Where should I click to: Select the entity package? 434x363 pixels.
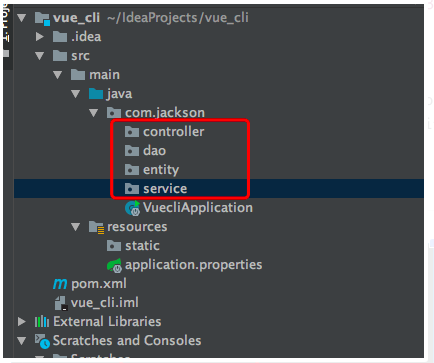[161, 170]
